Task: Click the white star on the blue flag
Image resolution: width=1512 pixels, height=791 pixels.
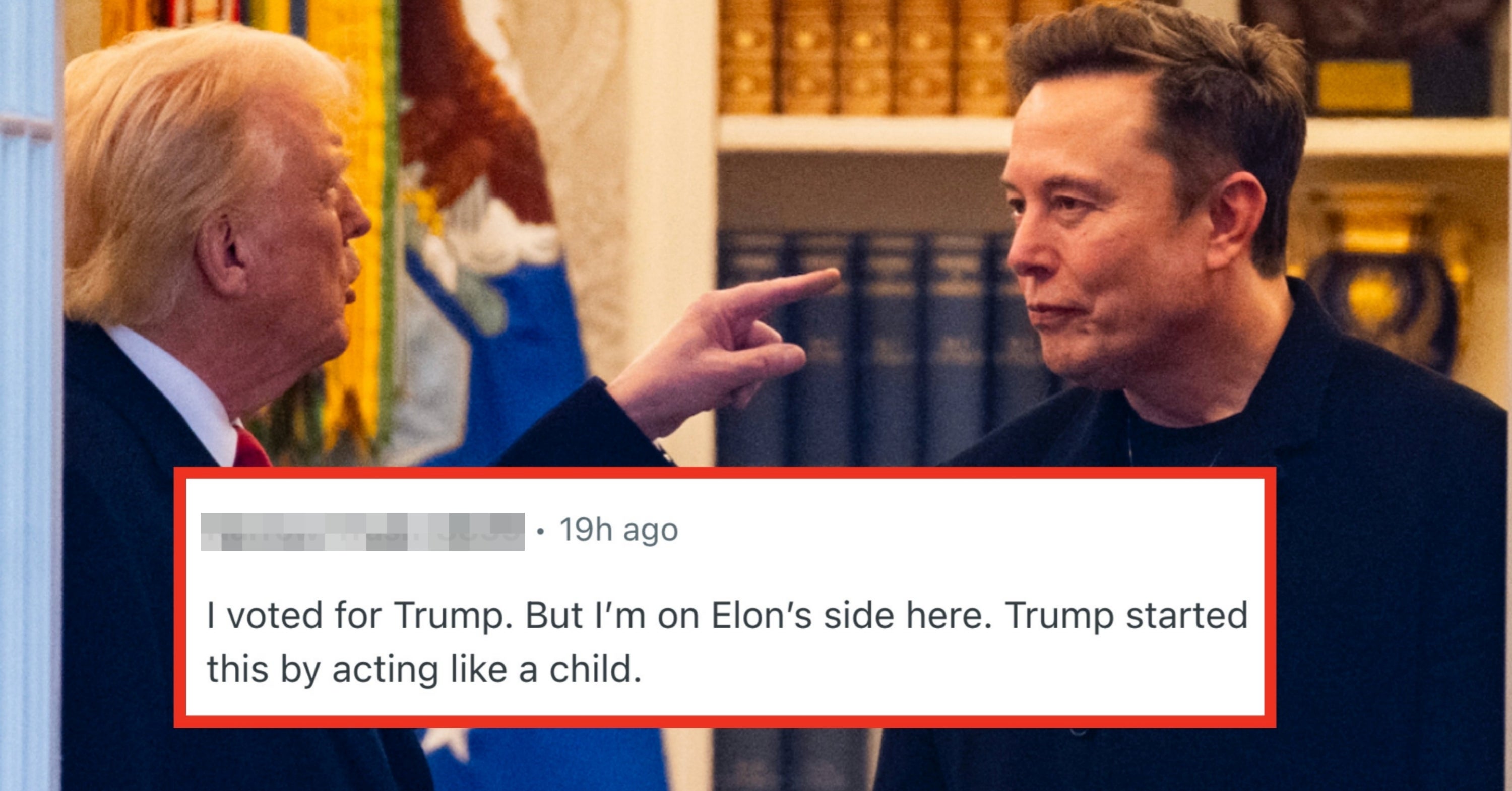Action: [446, 743]
